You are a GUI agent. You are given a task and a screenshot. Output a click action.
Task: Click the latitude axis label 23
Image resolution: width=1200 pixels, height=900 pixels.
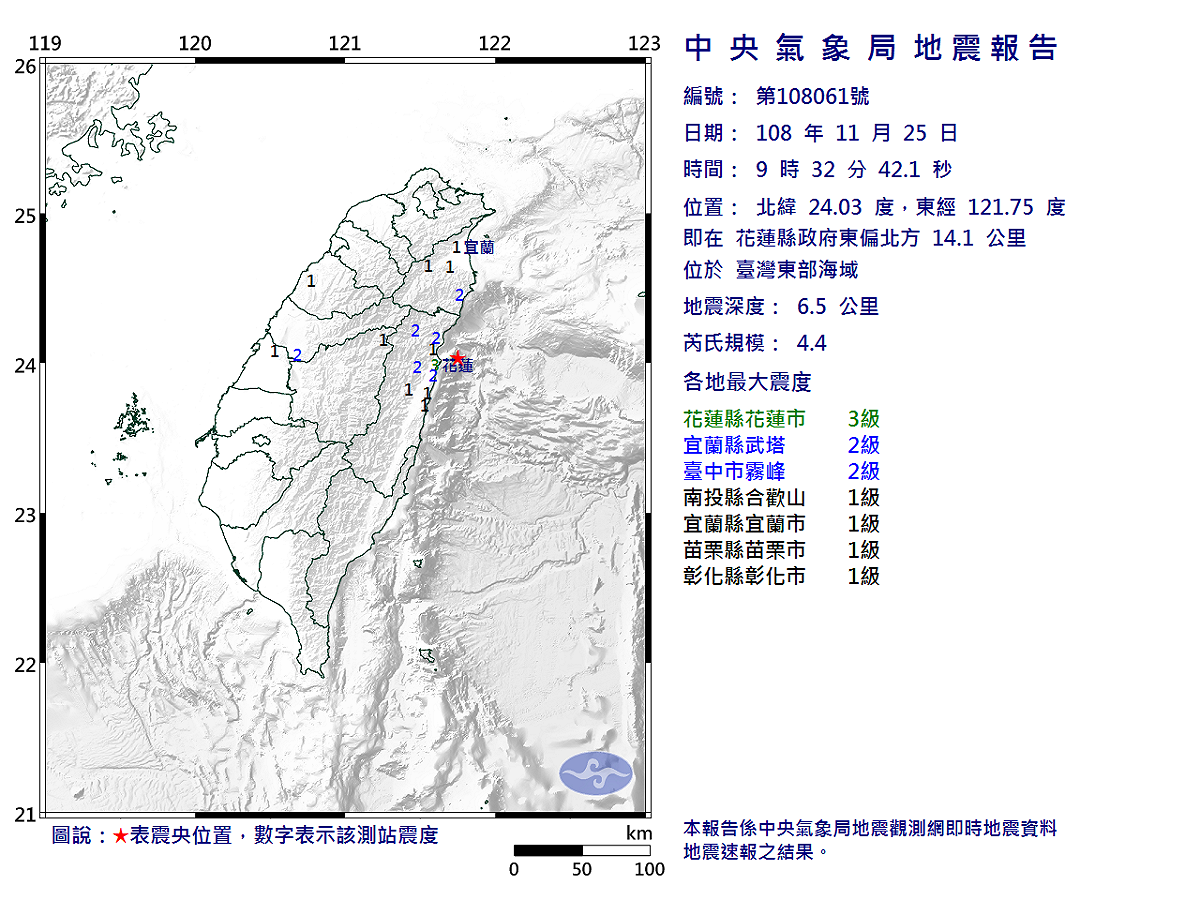[x=26, y=516]
